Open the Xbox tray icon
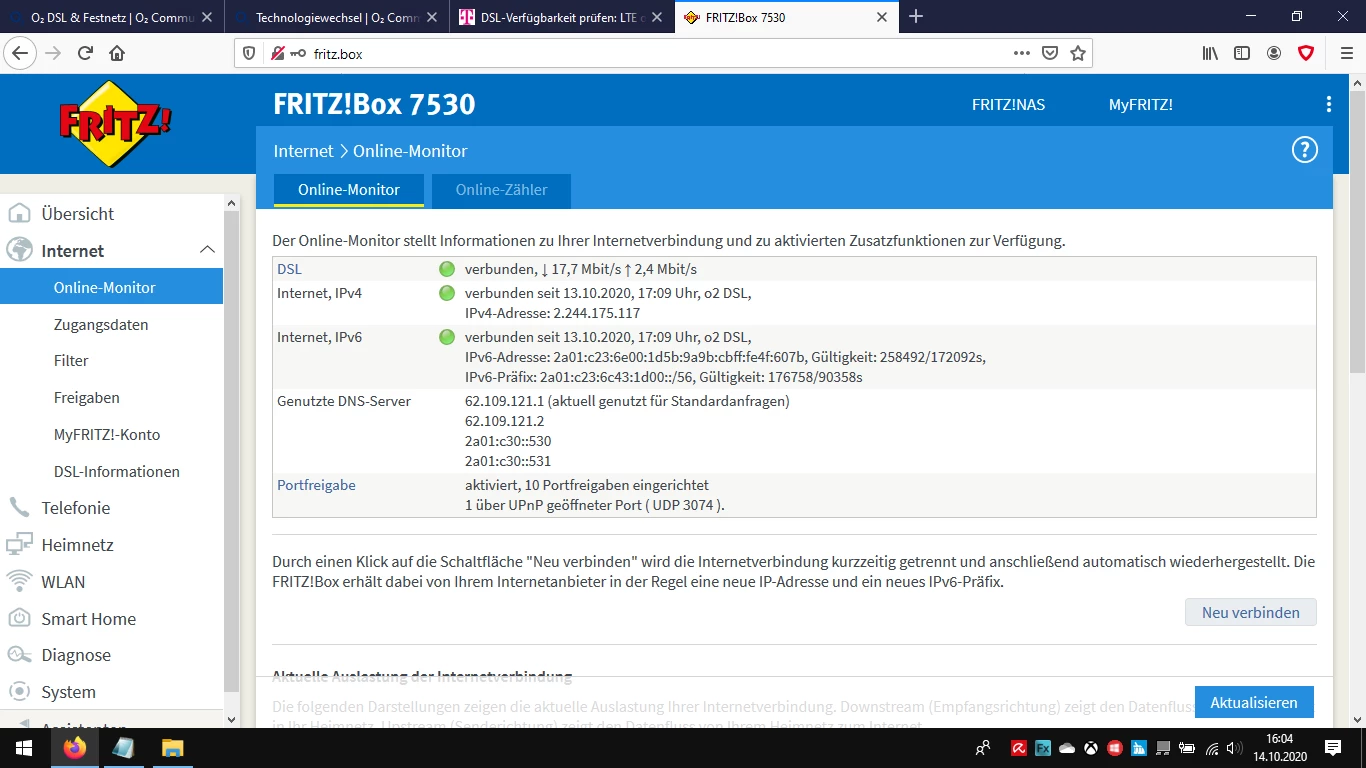This screenshot has height=768, width=1366. tap(1091, 747)
